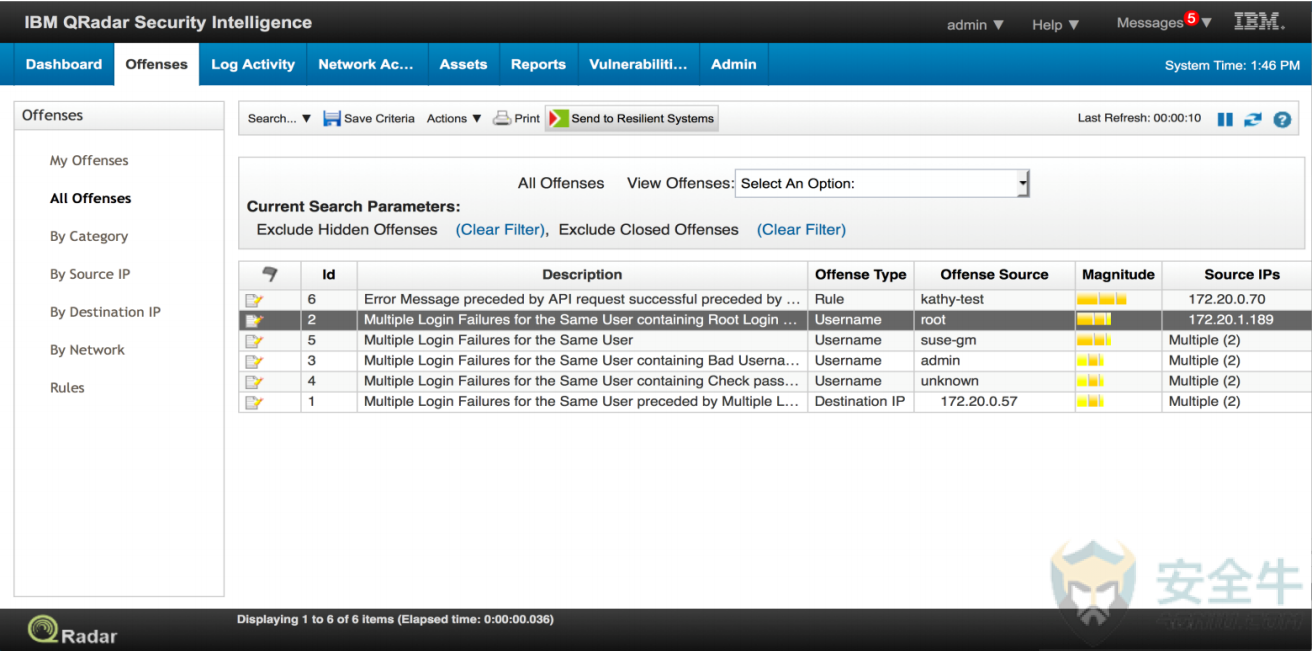Viewport: 1314px width, 651px height.
Task: Click magnitude bar for root offense
Action: (1093, 320)
